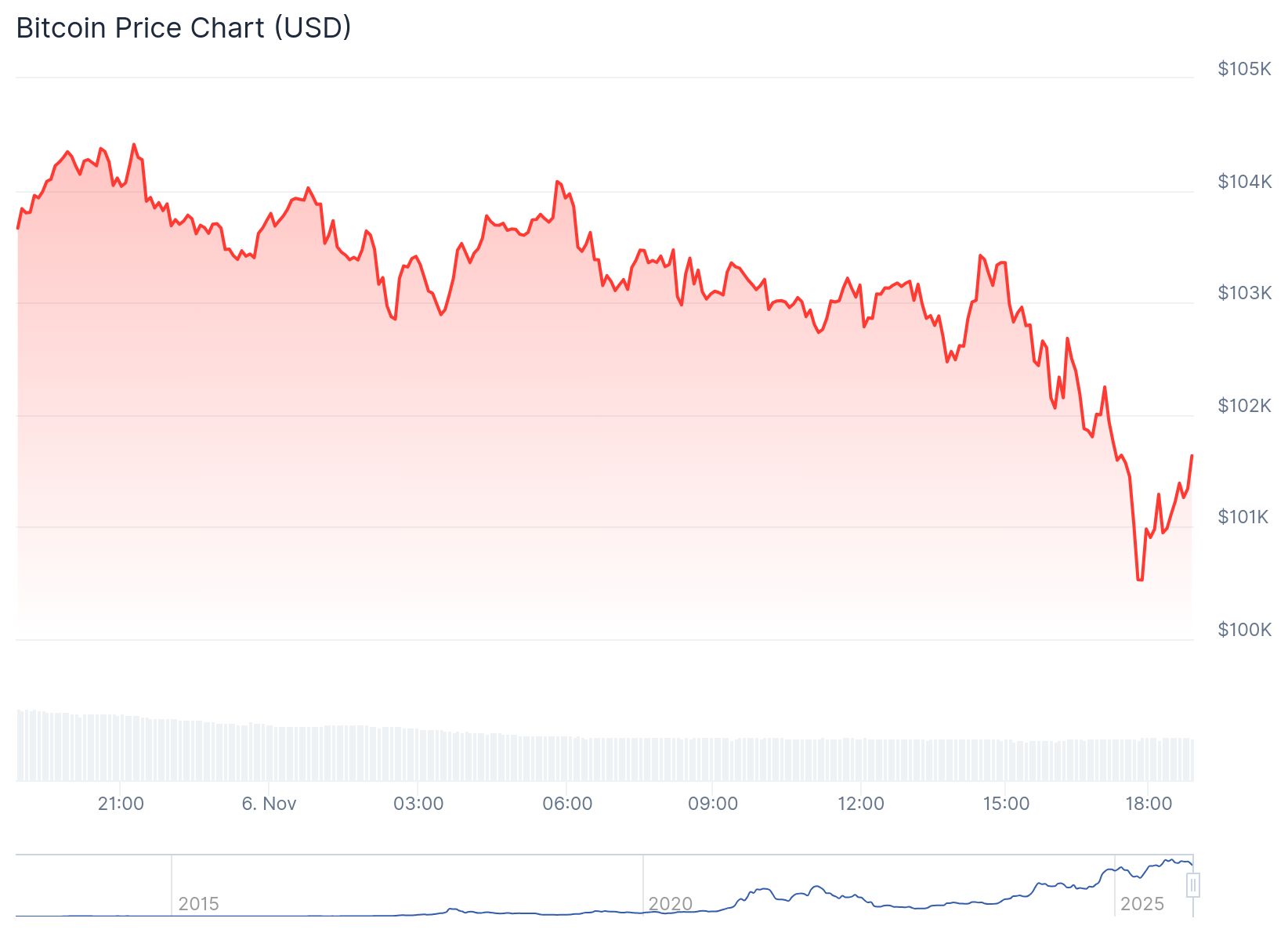The image size is (1288, 940).
Task: Click the 2025 marker in the navigator
Action: pos(1141,904)
